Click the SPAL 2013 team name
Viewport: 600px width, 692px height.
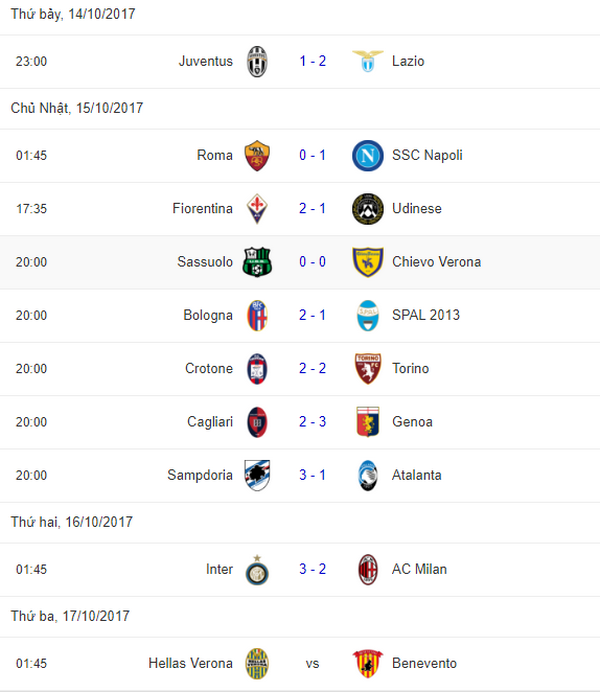click(x=426, y=315)
